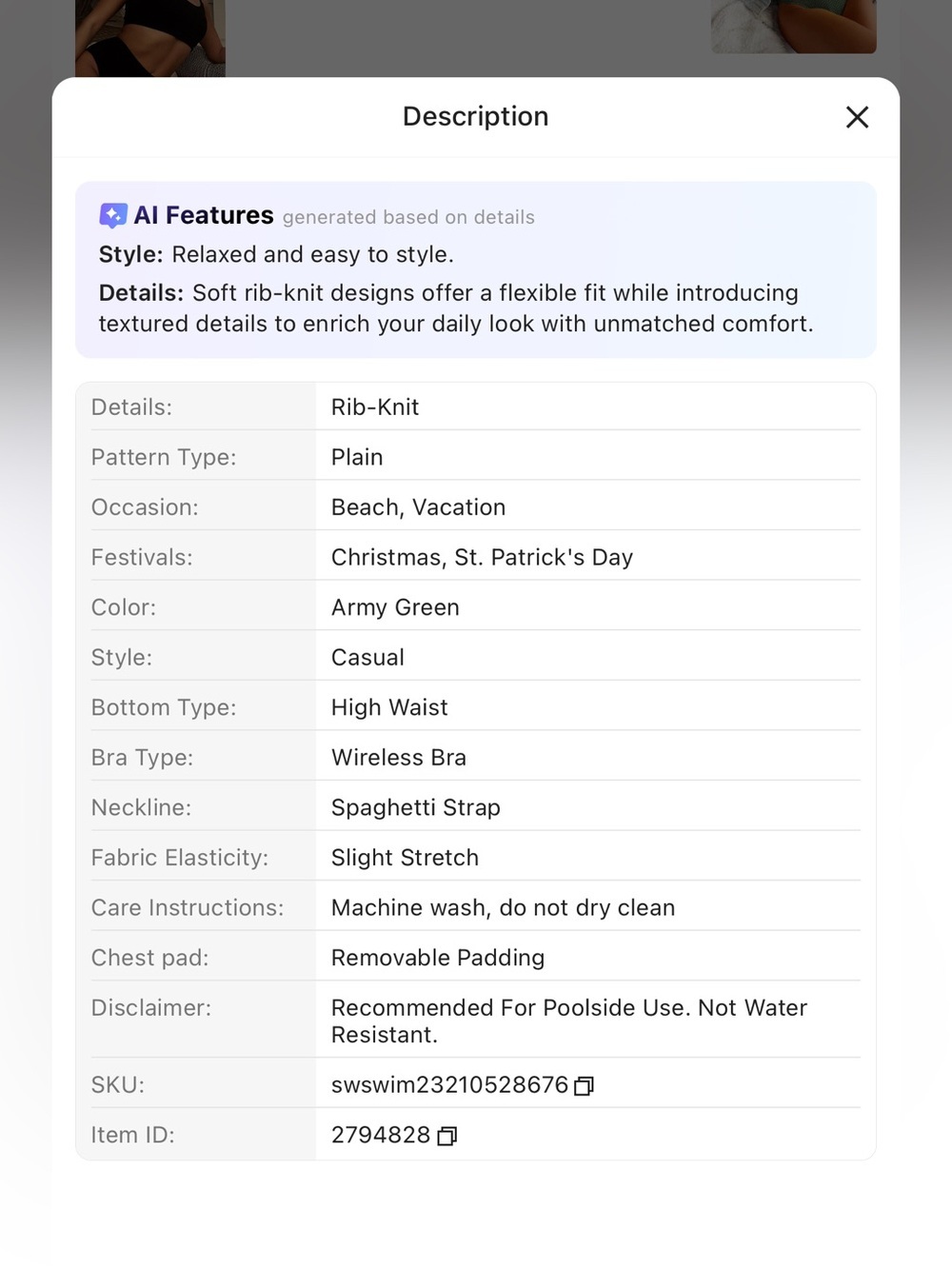This screenshot has width=952, height=1269.
Task: Select the Item ID value 2794828
Action: pos(381,1135)
